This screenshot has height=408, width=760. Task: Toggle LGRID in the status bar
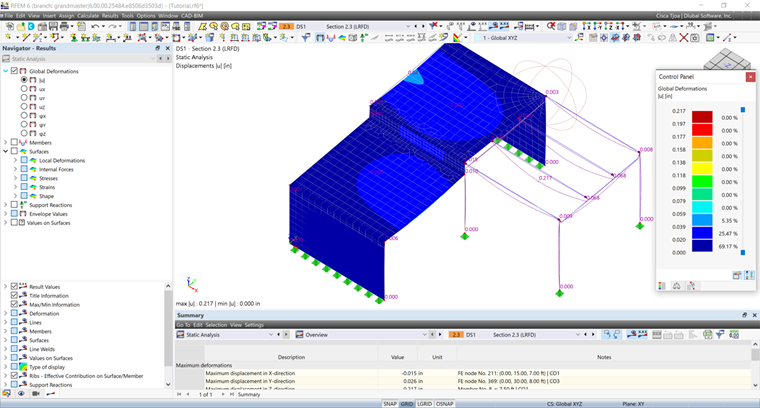pyautogui.click(x=425, y=404)
